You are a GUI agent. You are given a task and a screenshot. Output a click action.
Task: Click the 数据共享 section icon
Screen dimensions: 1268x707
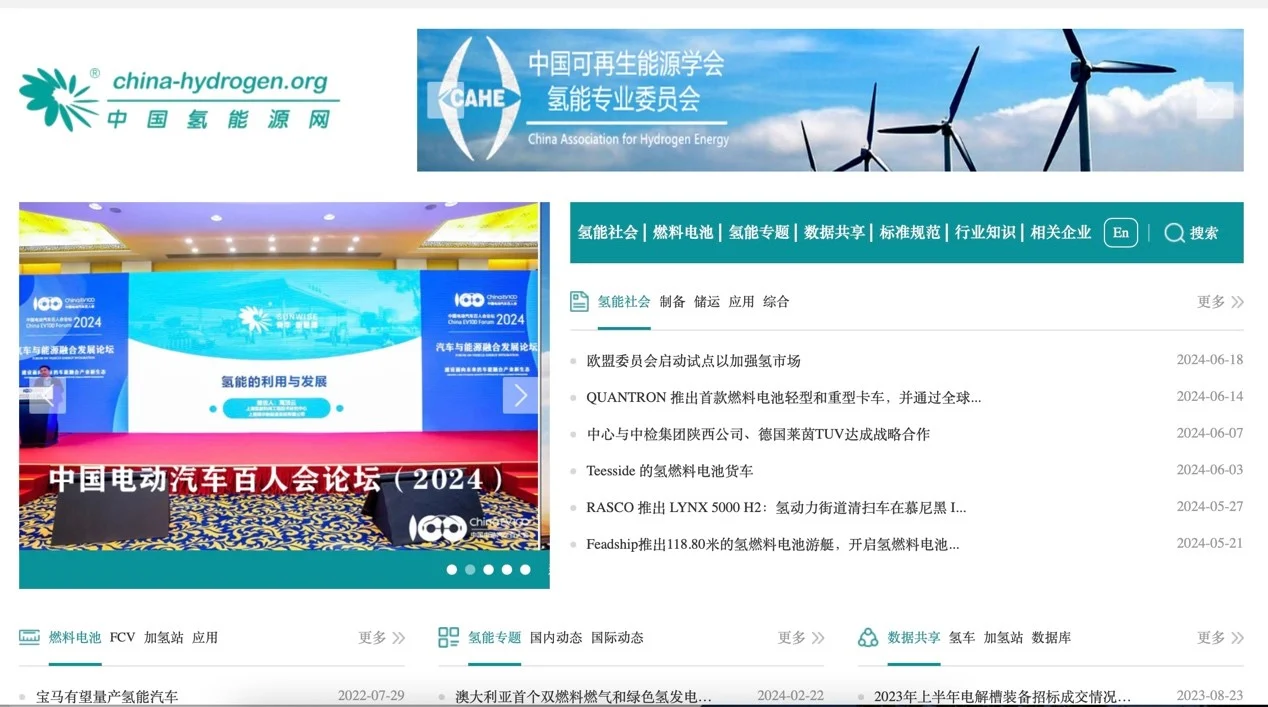click(868, 637)
